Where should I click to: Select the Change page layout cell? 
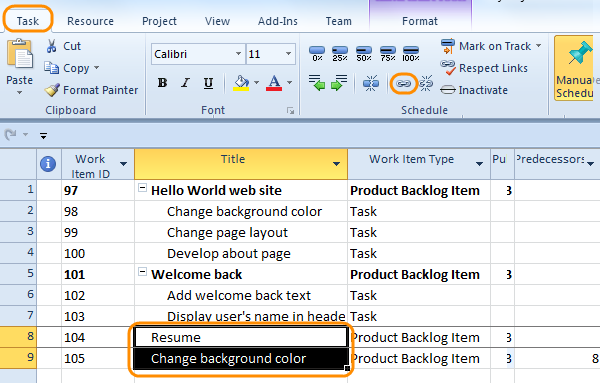click(x=241, y=233)
